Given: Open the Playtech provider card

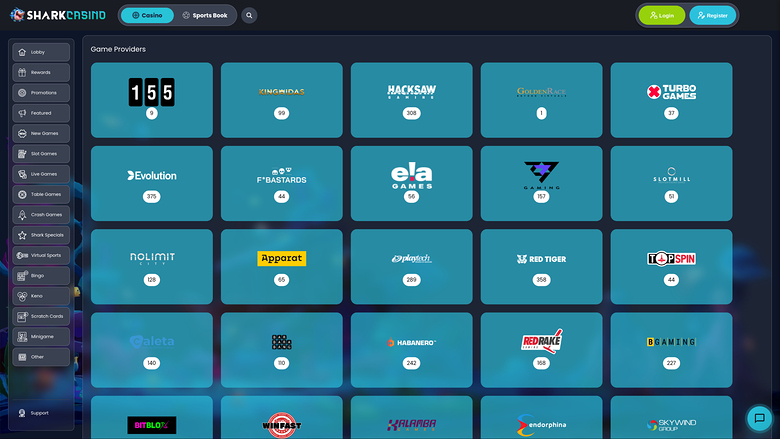Looking at the screenshot, I should 411,266.
